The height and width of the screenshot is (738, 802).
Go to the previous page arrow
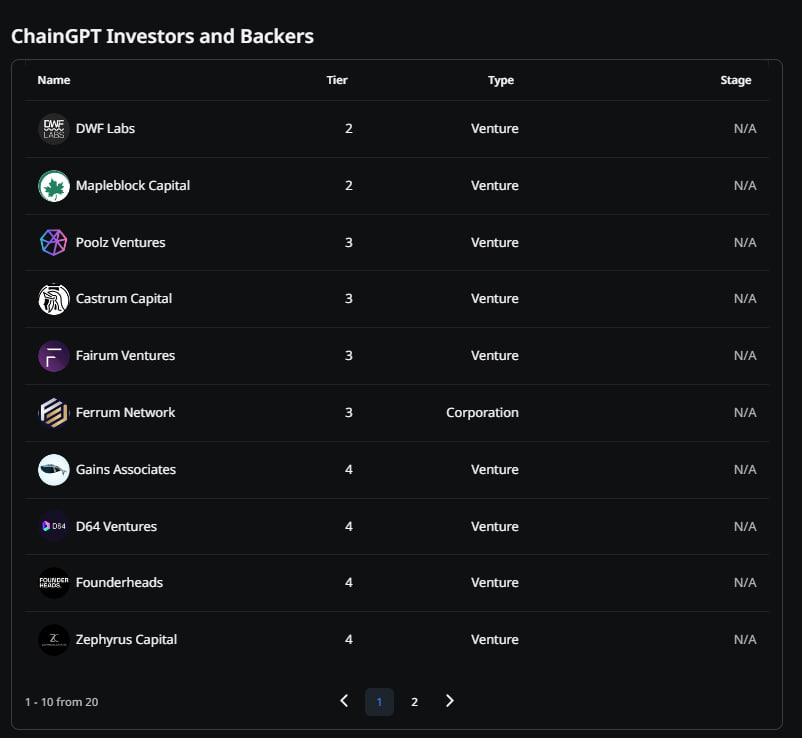[x=344, y=701]
